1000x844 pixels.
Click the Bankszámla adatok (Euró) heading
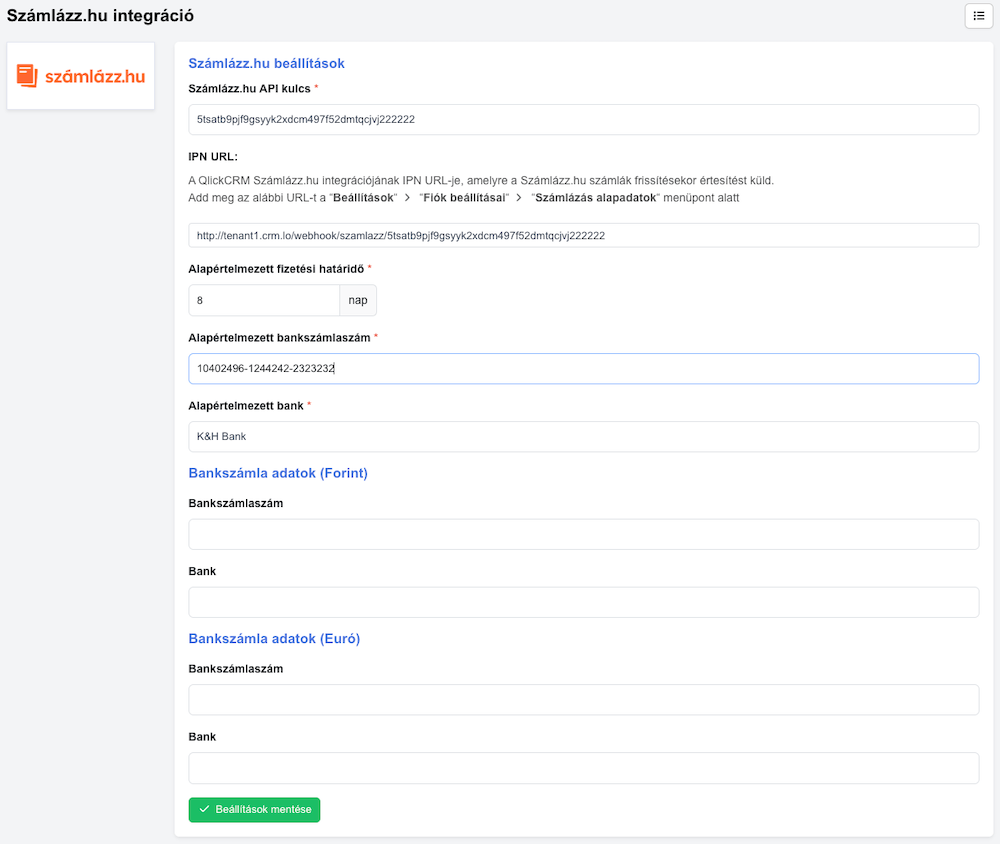click(x=274, y=639)
